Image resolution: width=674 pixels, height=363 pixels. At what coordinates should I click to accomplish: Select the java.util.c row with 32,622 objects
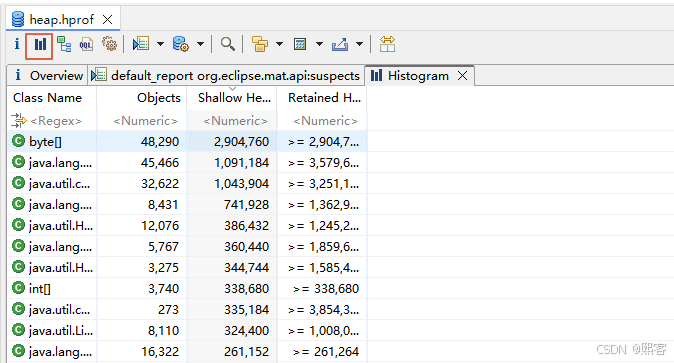(x=187, y=184)
